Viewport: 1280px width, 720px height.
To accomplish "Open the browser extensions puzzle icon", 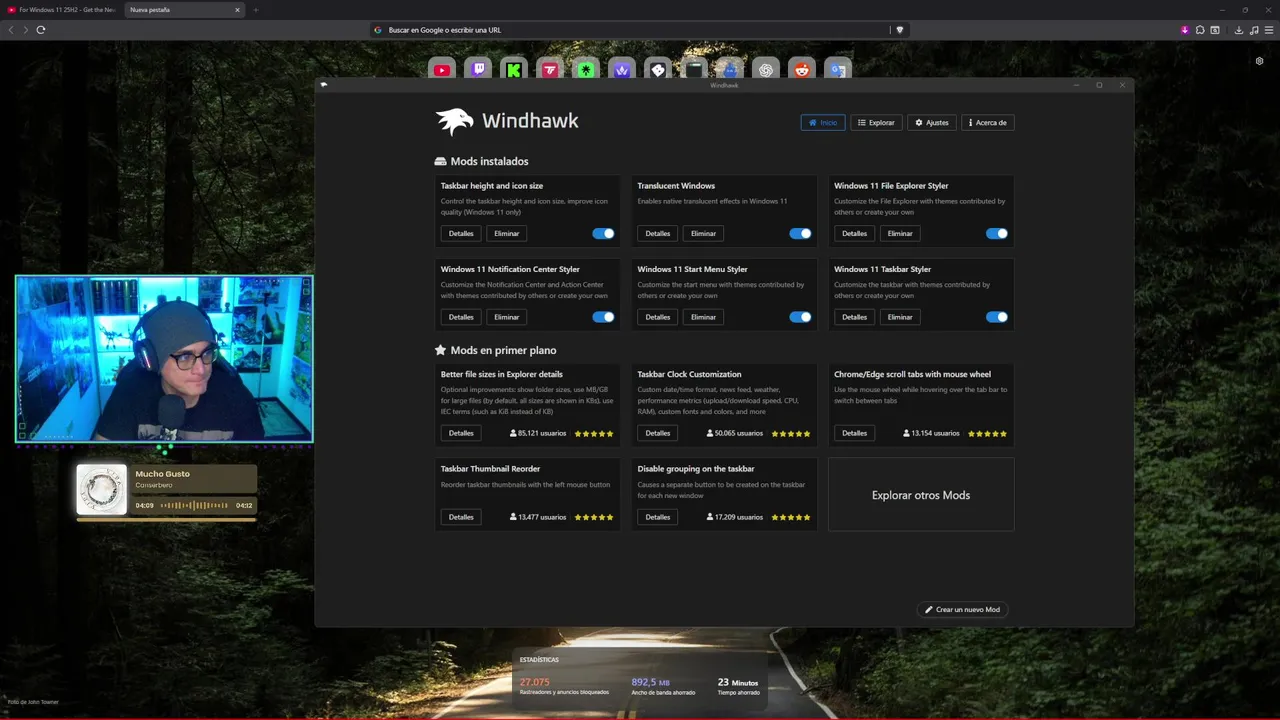I will pos(1200,30).
